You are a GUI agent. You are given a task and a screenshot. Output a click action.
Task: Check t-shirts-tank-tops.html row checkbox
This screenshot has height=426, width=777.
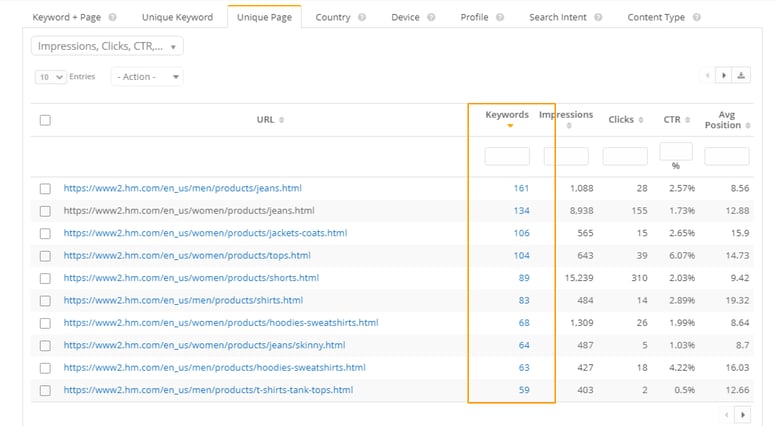[45, 390]
